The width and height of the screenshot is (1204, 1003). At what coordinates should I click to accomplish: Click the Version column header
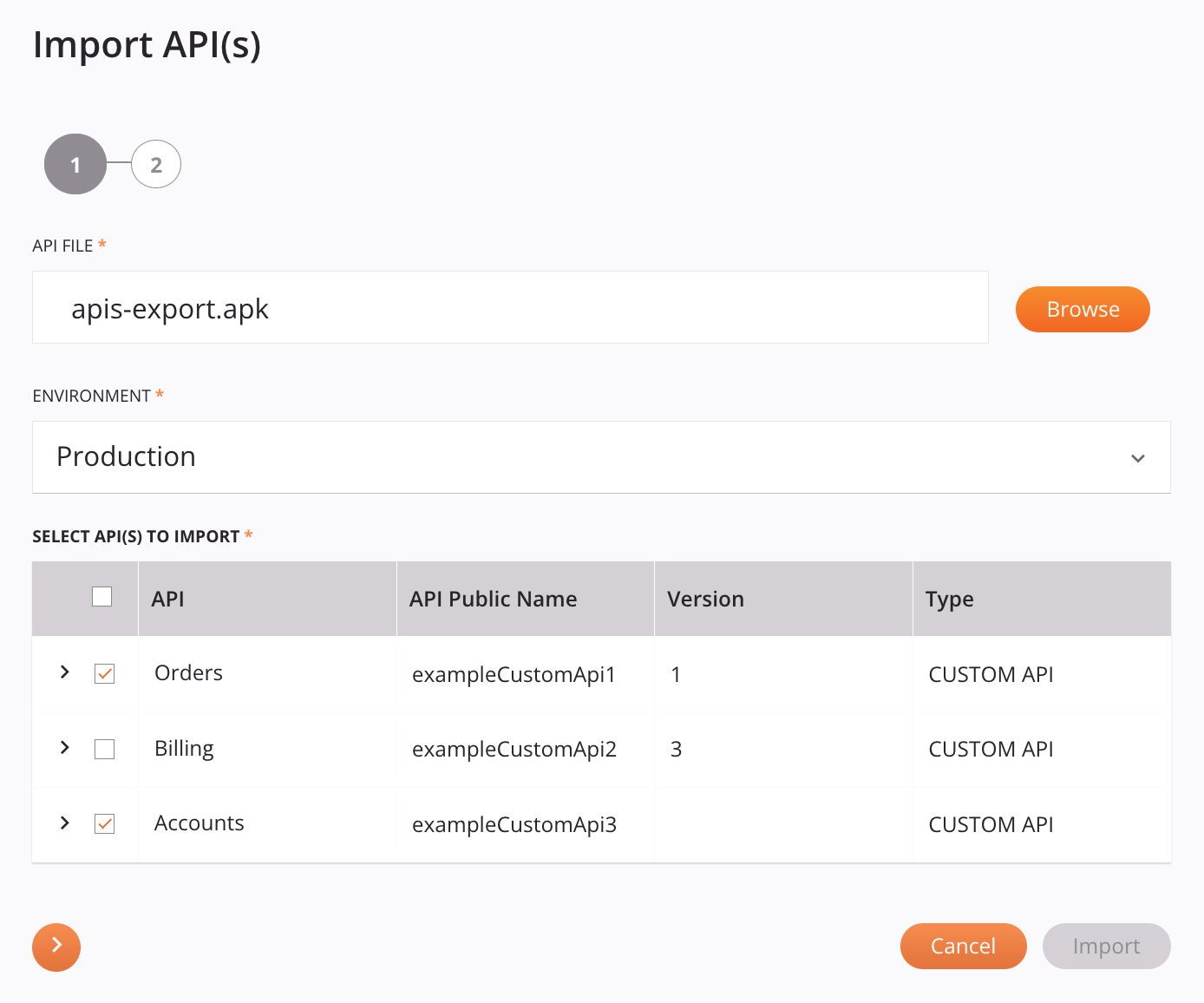[705, 599]
